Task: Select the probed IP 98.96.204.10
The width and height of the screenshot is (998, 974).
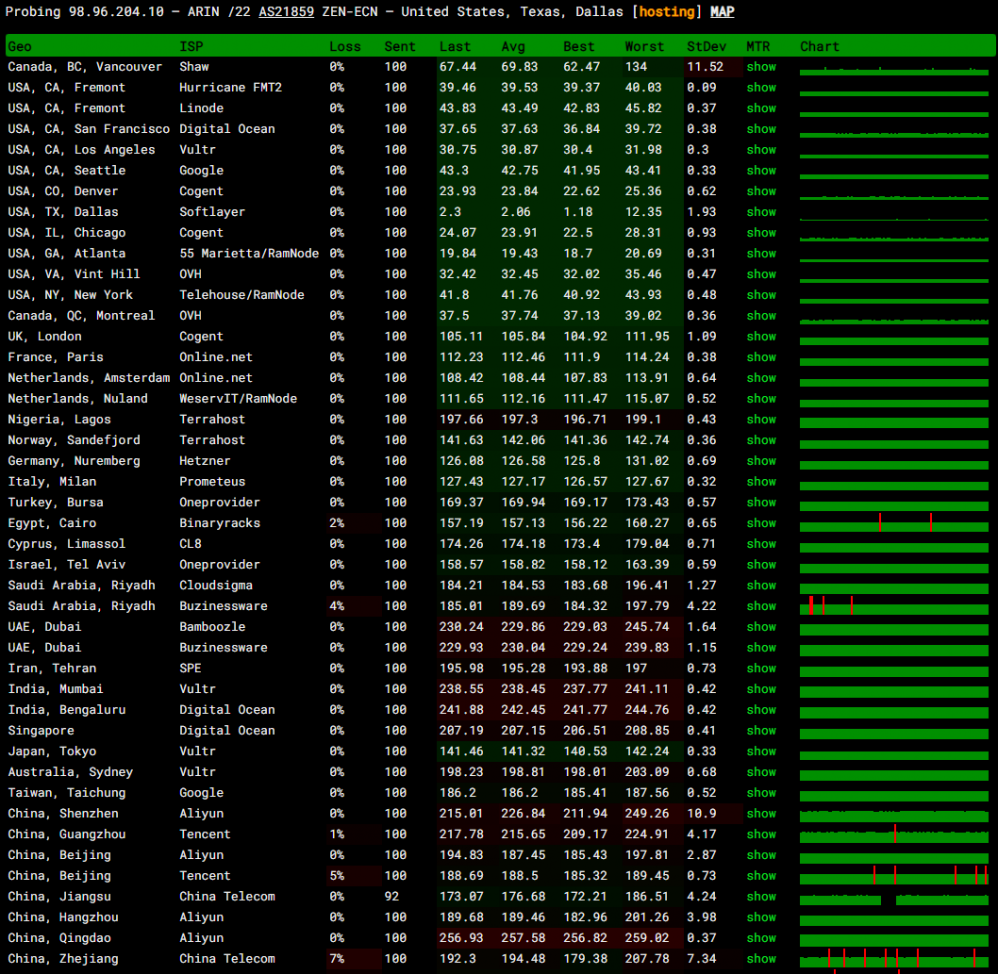Action: (x=116, y=11)
